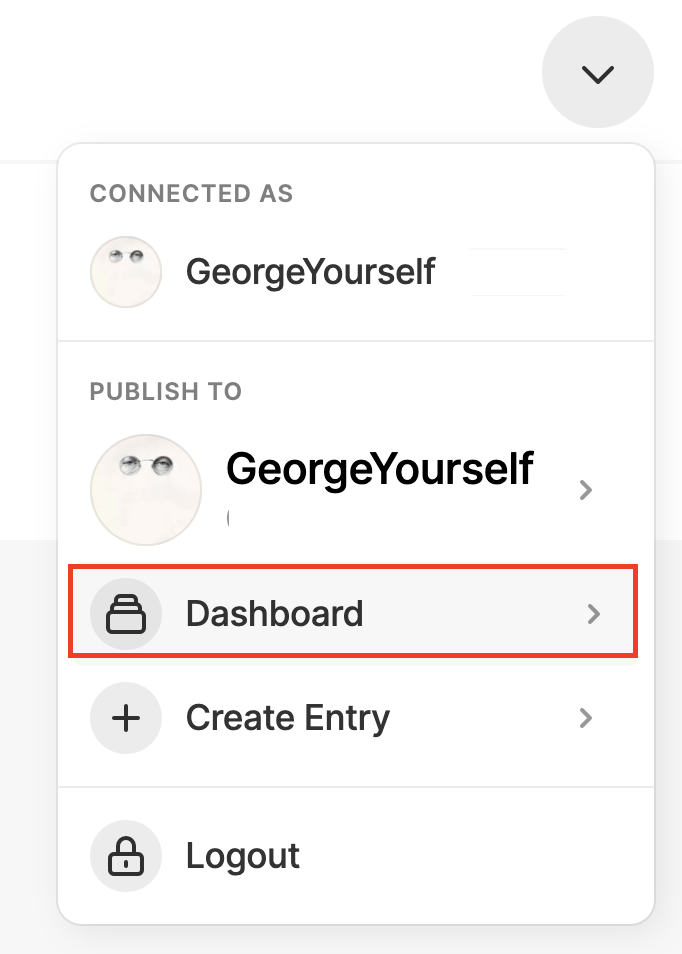
Task: Click the arrow at the end of the Dashboard row
Action: coord(594,614)
